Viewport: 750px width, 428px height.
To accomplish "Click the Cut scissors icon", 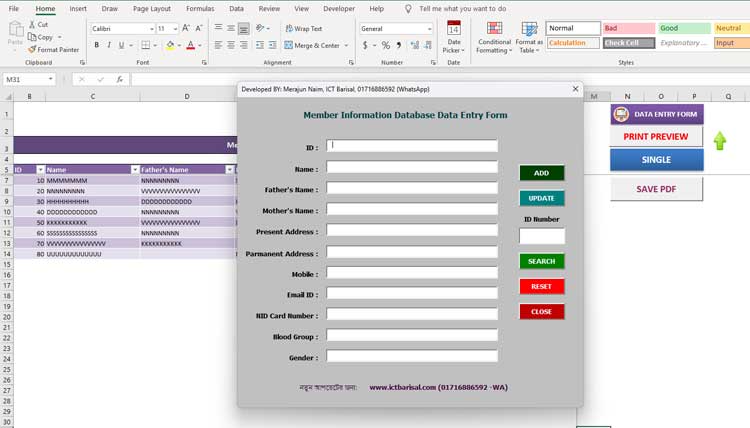I will (x=32, y=25).
